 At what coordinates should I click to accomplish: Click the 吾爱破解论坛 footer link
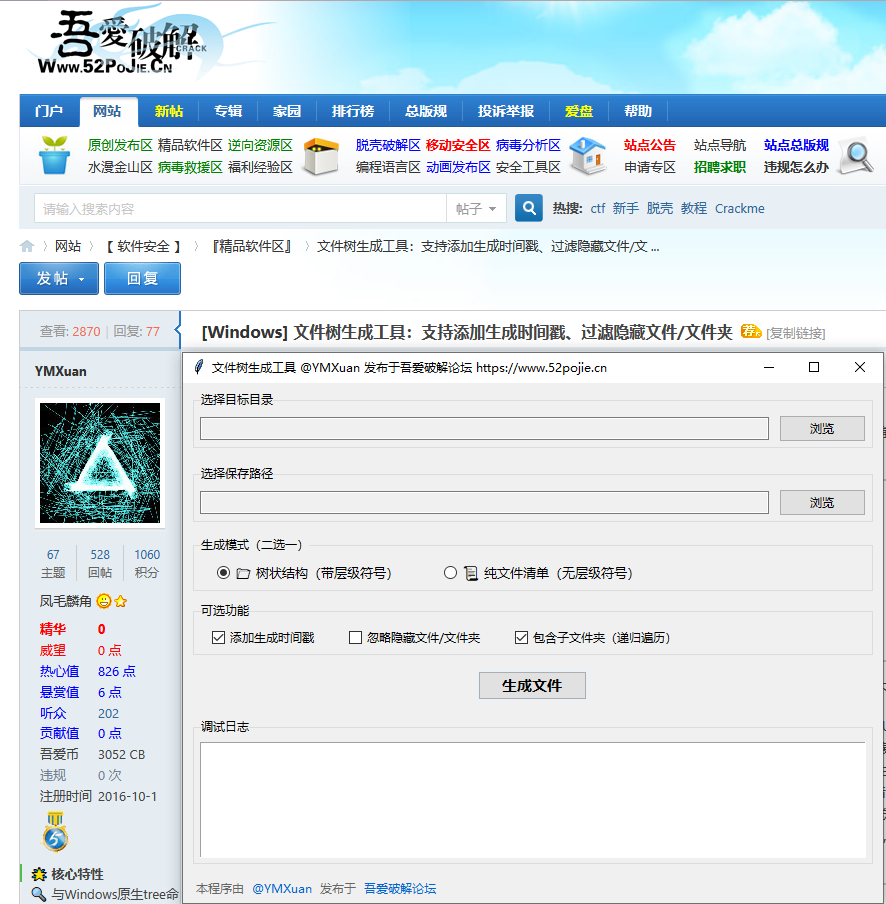coord(400,889)
